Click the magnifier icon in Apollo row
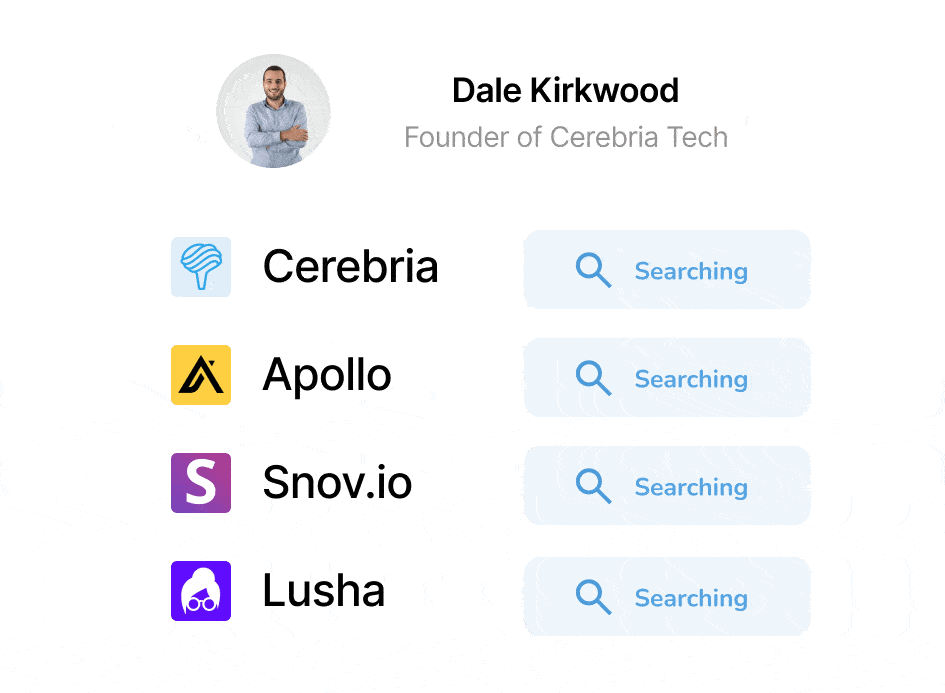945x693 pixels. click(x=593, y=378)
